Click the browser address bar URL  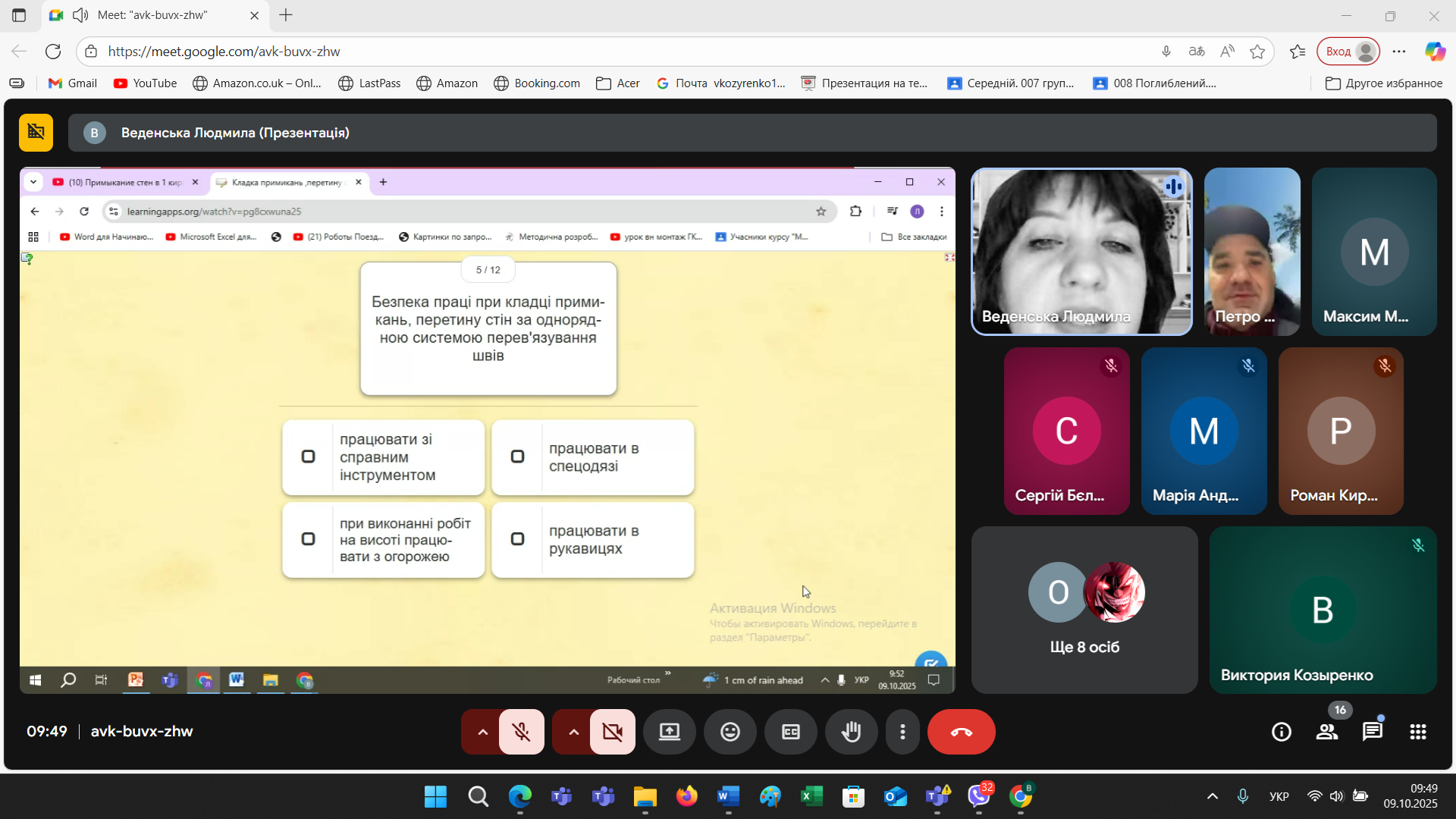(224, 52)
